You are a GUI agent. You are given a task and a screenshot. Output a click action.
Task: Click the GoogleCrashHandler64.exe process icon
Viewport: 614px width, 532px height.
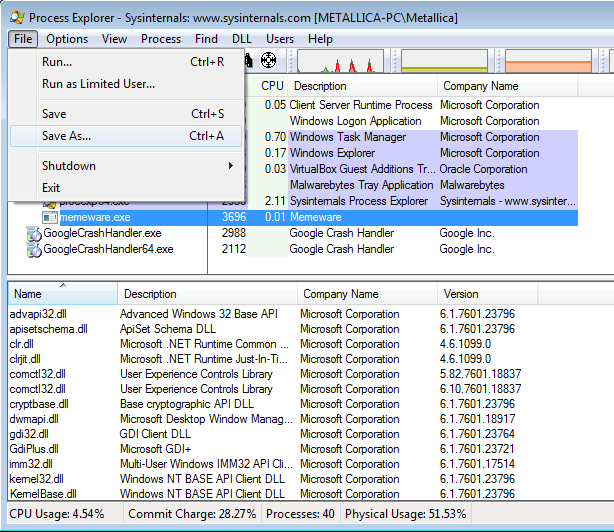pos(34,249)
